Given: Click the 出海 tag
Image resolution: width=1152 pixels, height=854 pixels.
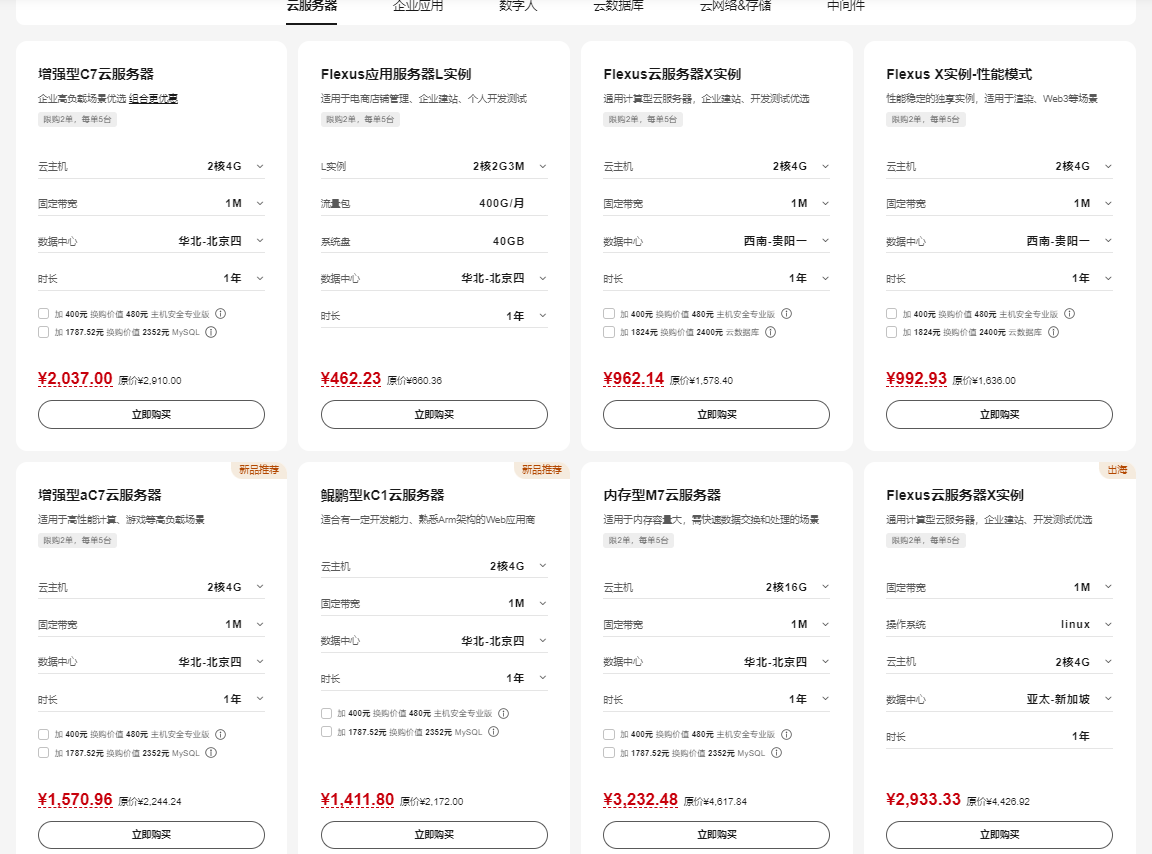Looking at the screenshot, I should pos(1117,470).
